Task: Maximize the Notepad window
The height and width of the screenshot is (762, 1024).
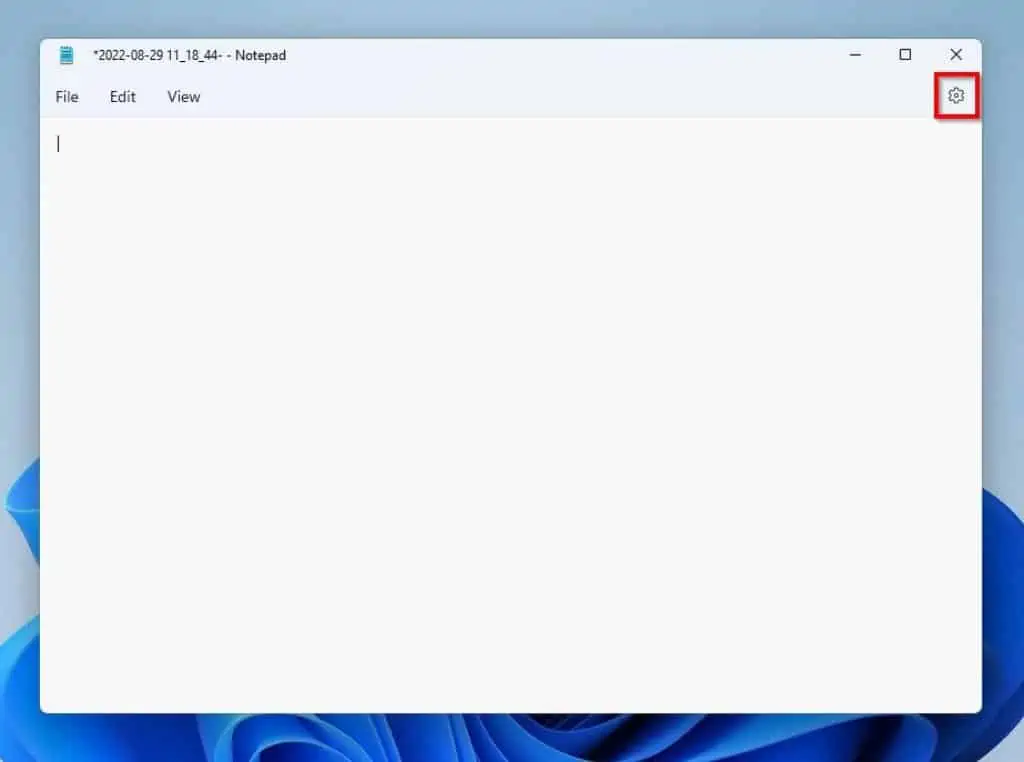Action: point(905,55)
